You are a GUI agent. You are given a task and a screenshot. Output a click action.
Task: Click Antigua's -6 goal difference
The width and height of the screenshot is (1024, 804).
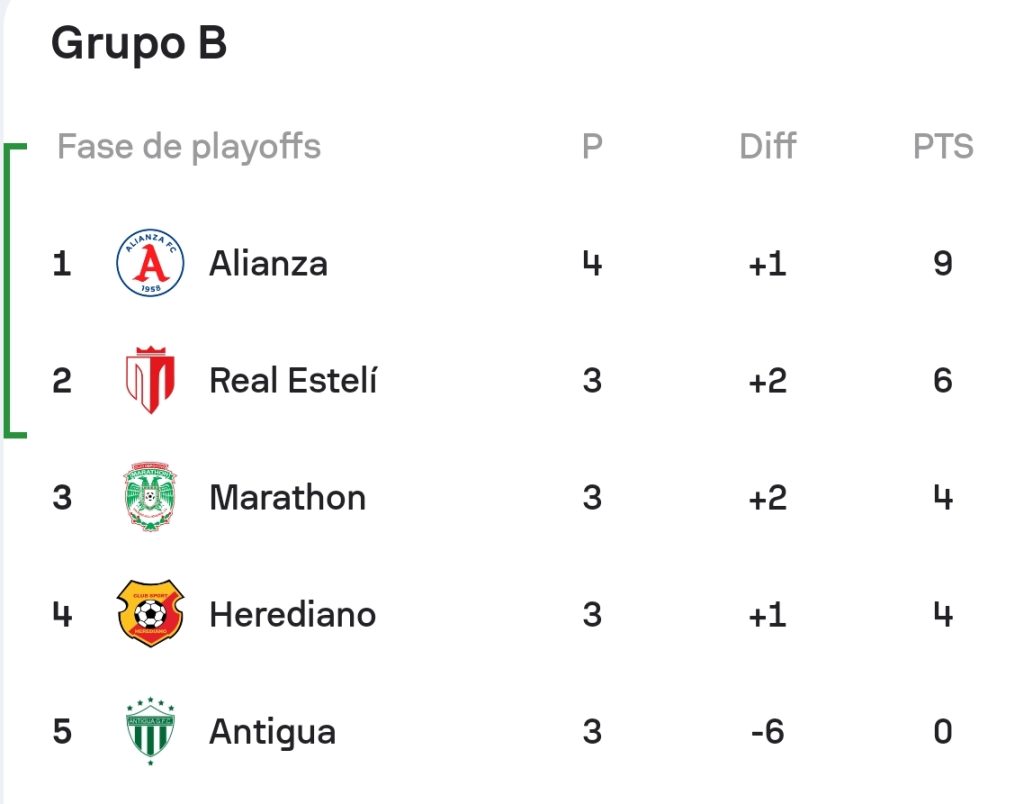point(767,732)
